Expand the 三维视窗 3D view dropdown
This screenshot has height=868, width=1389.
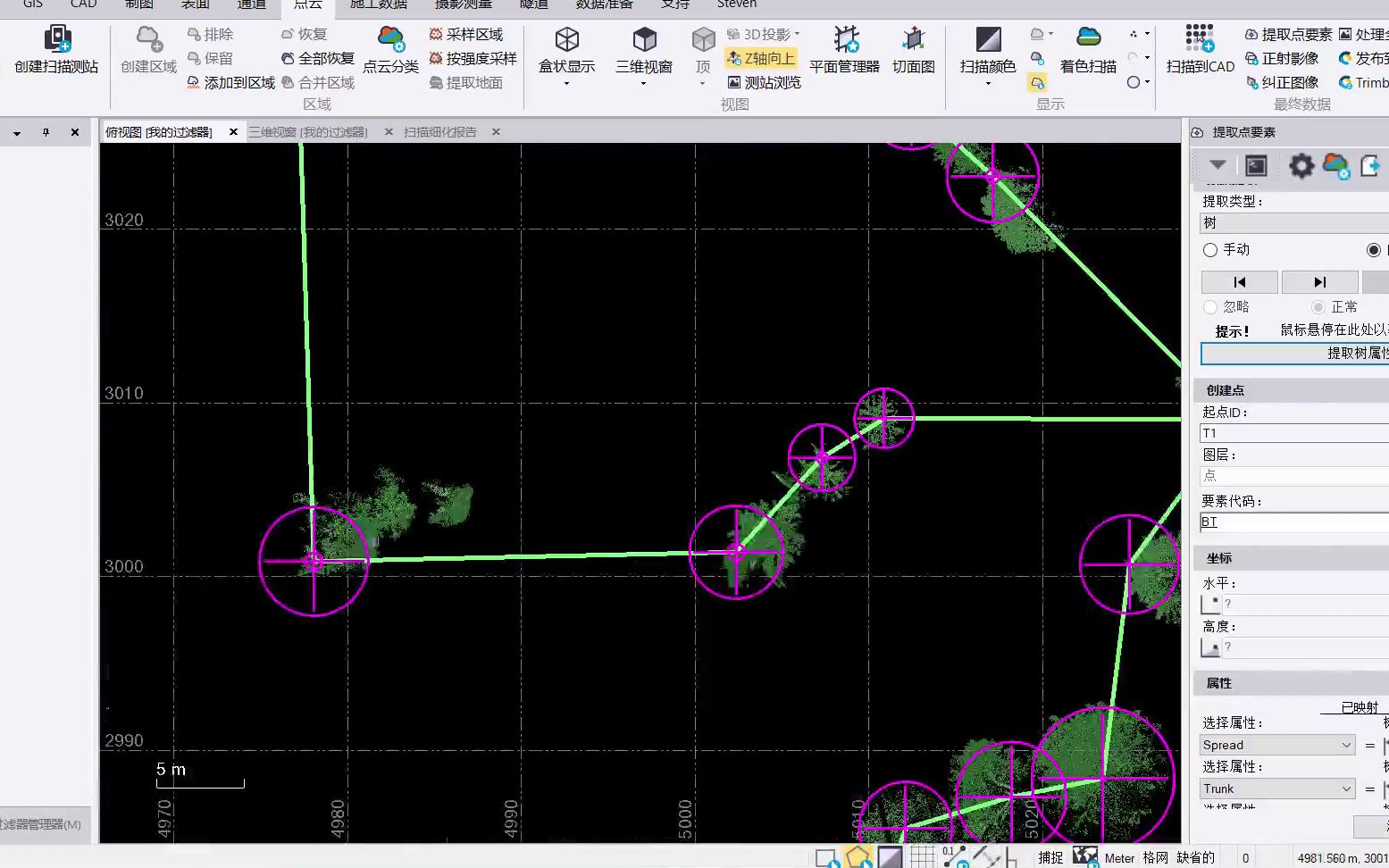point(643,84)
